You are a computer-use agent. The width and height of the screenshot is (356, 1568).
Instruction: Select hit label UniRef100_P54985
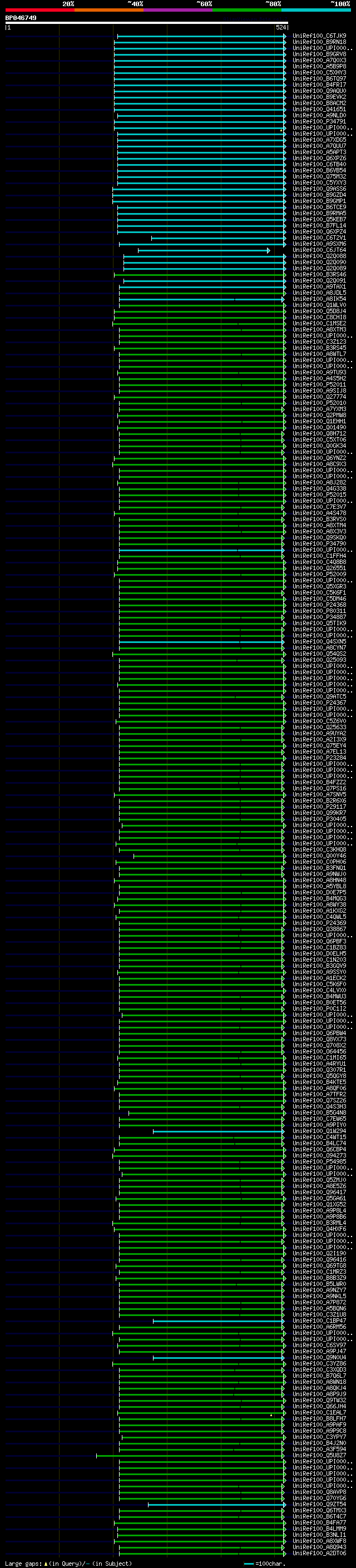(319, 1161)
